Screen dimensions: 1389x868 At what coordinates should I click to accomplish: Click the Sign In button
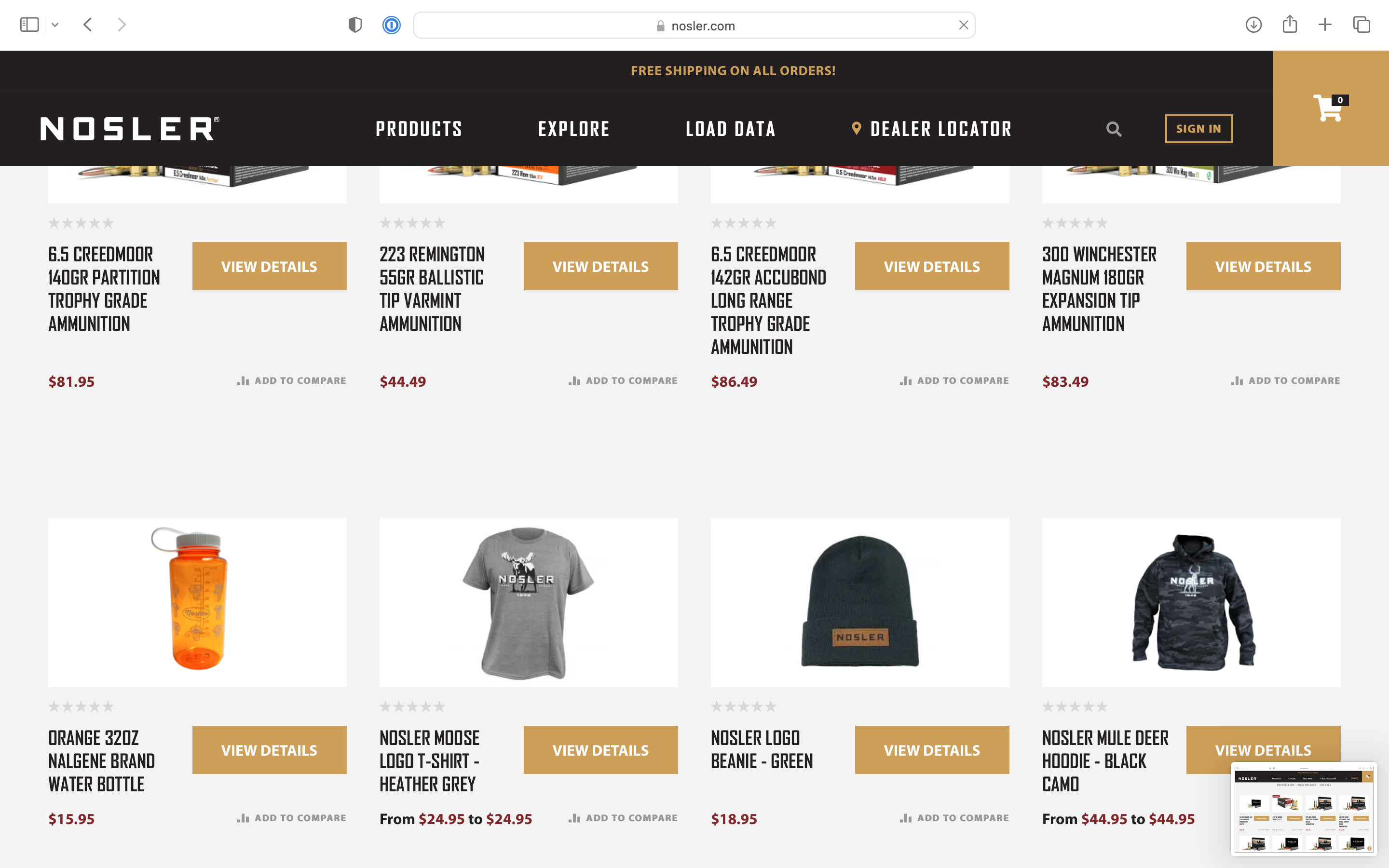1198,129
